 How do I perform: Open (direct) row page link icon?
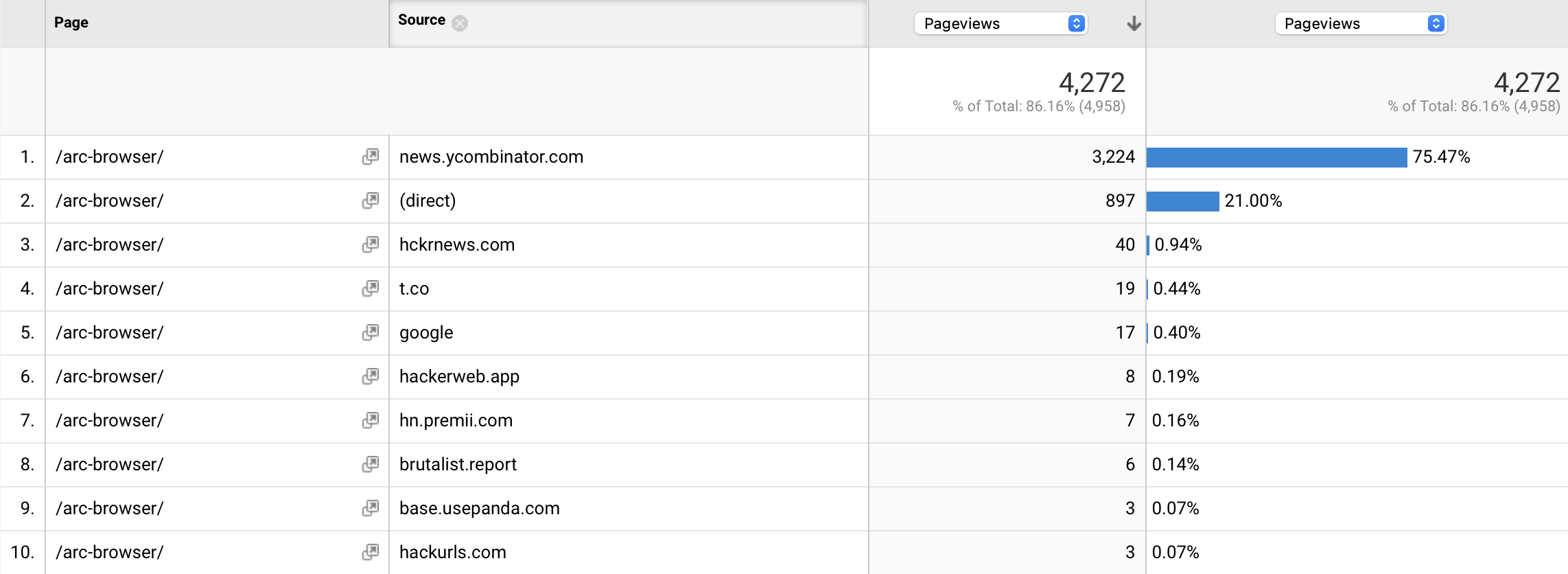coord(371,200)
